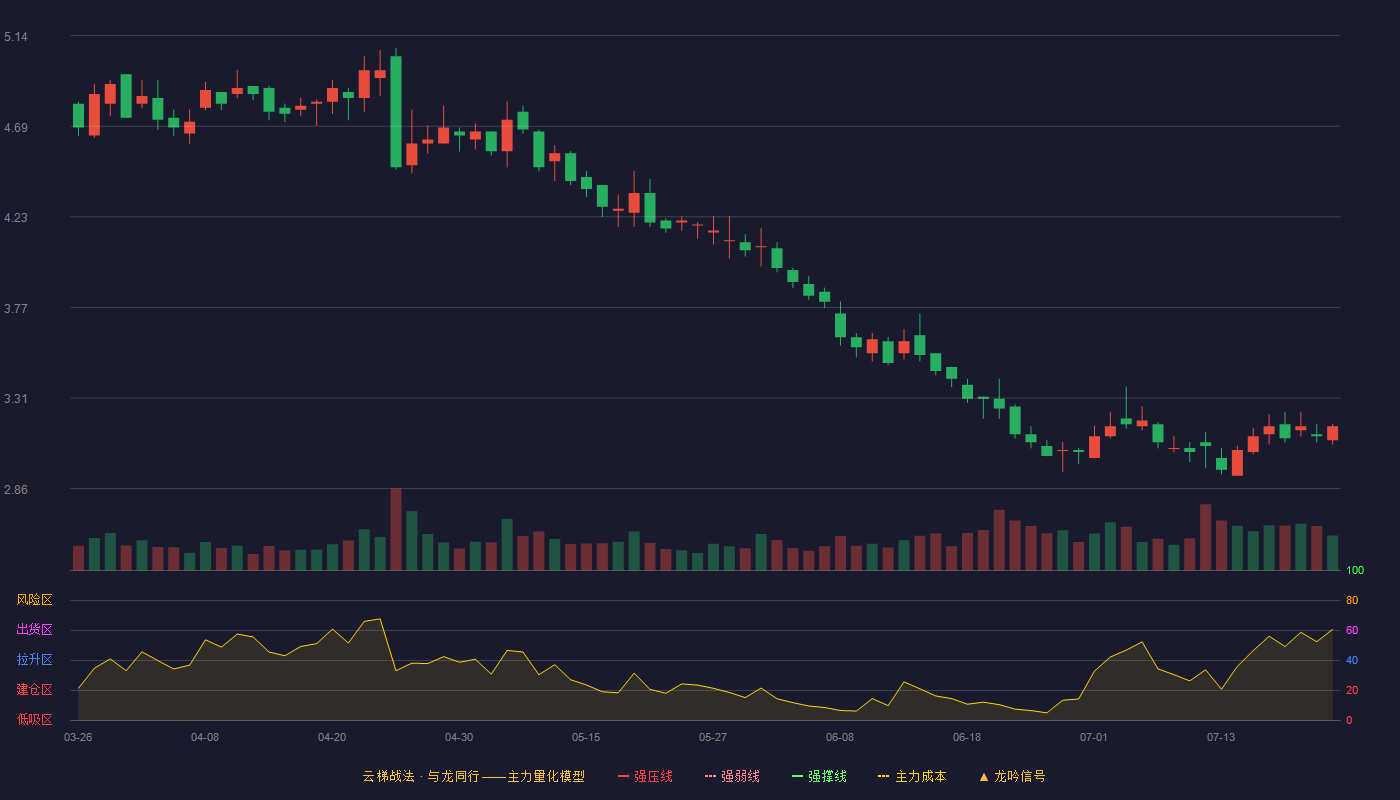
Task: Select the tallest green candlestick after 04-20
Action: pyautogui.click(x=396, y=111)
